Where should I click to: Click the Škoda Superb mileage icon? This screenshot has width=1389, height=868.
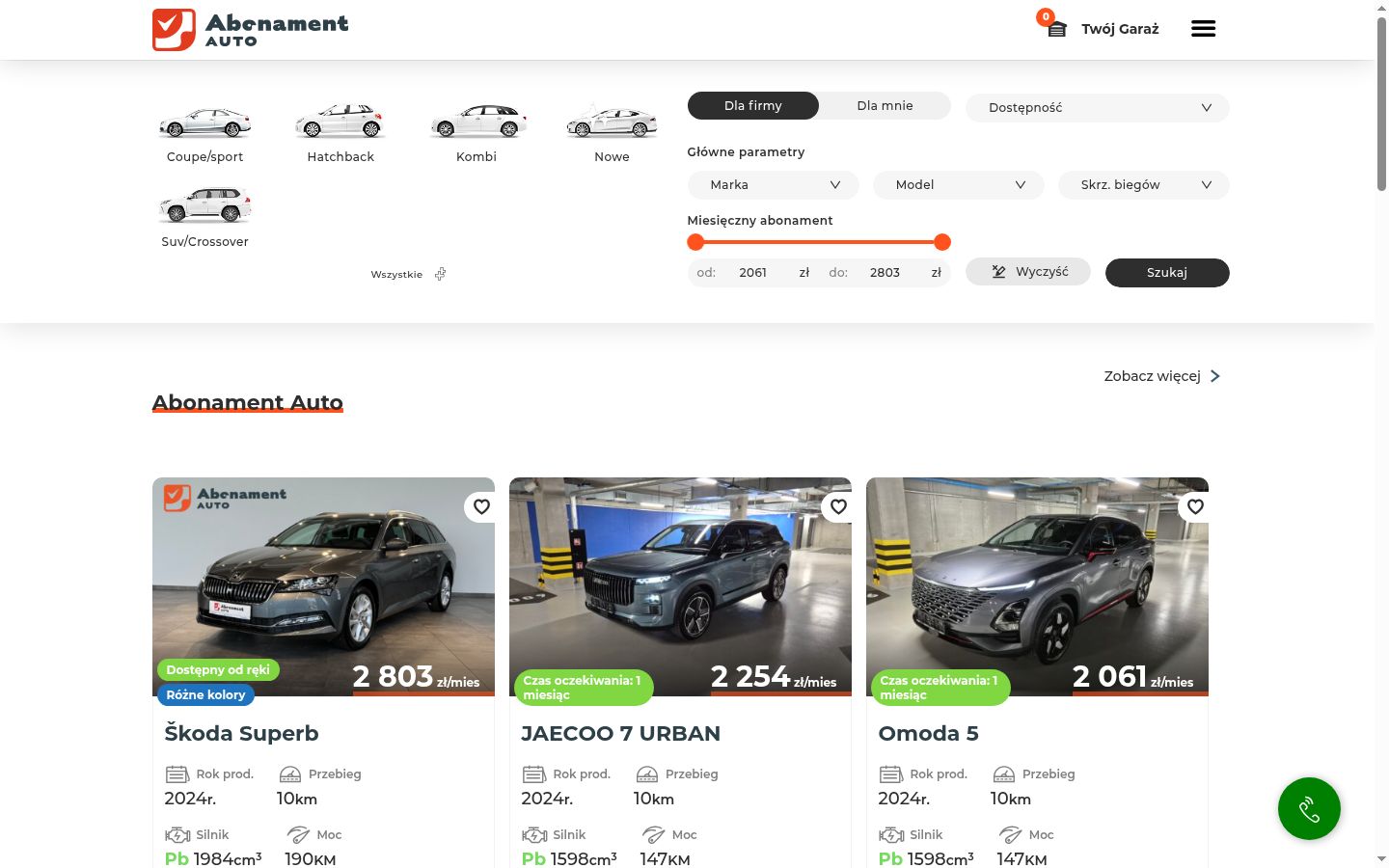[290, 774]
